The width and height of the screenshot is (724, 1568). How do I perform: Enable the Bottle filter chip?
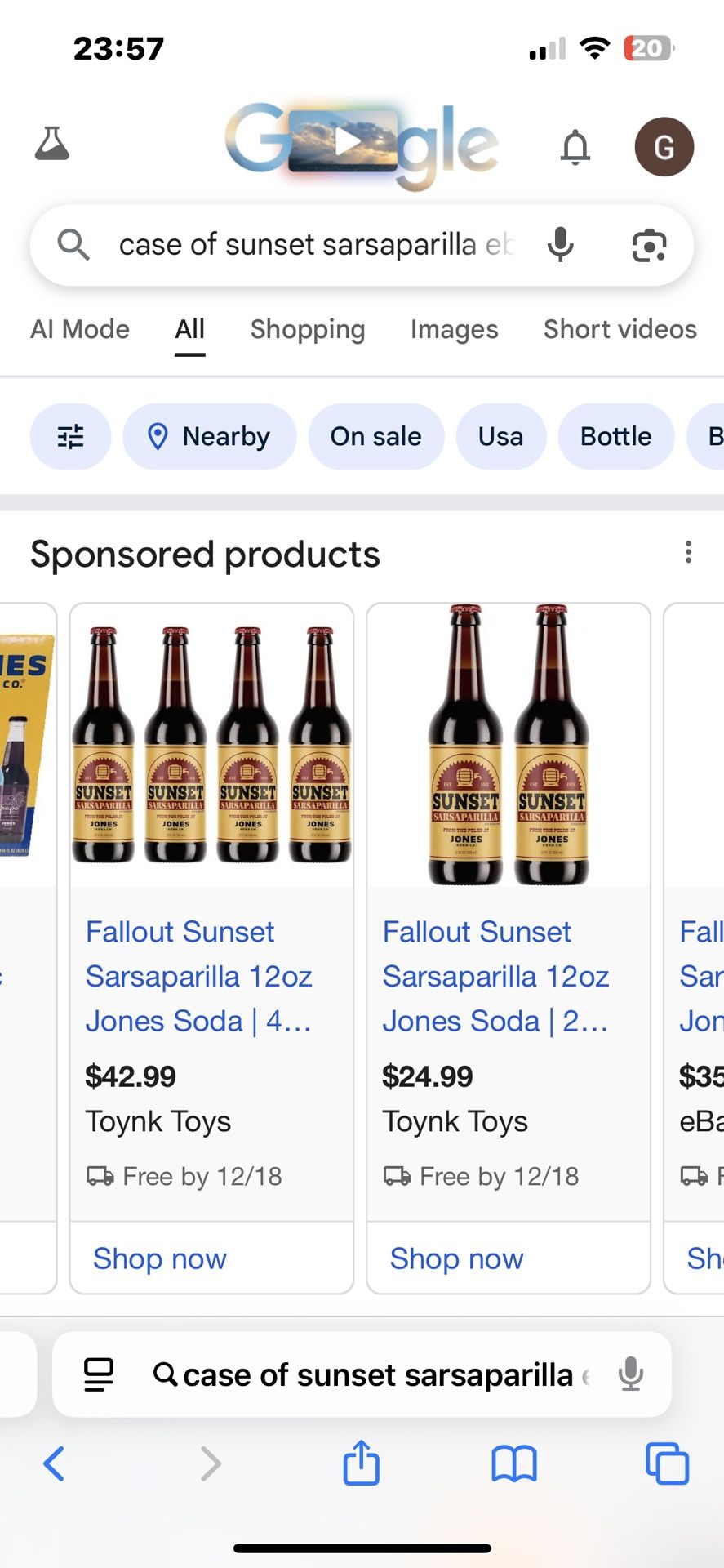coord(616,437)
